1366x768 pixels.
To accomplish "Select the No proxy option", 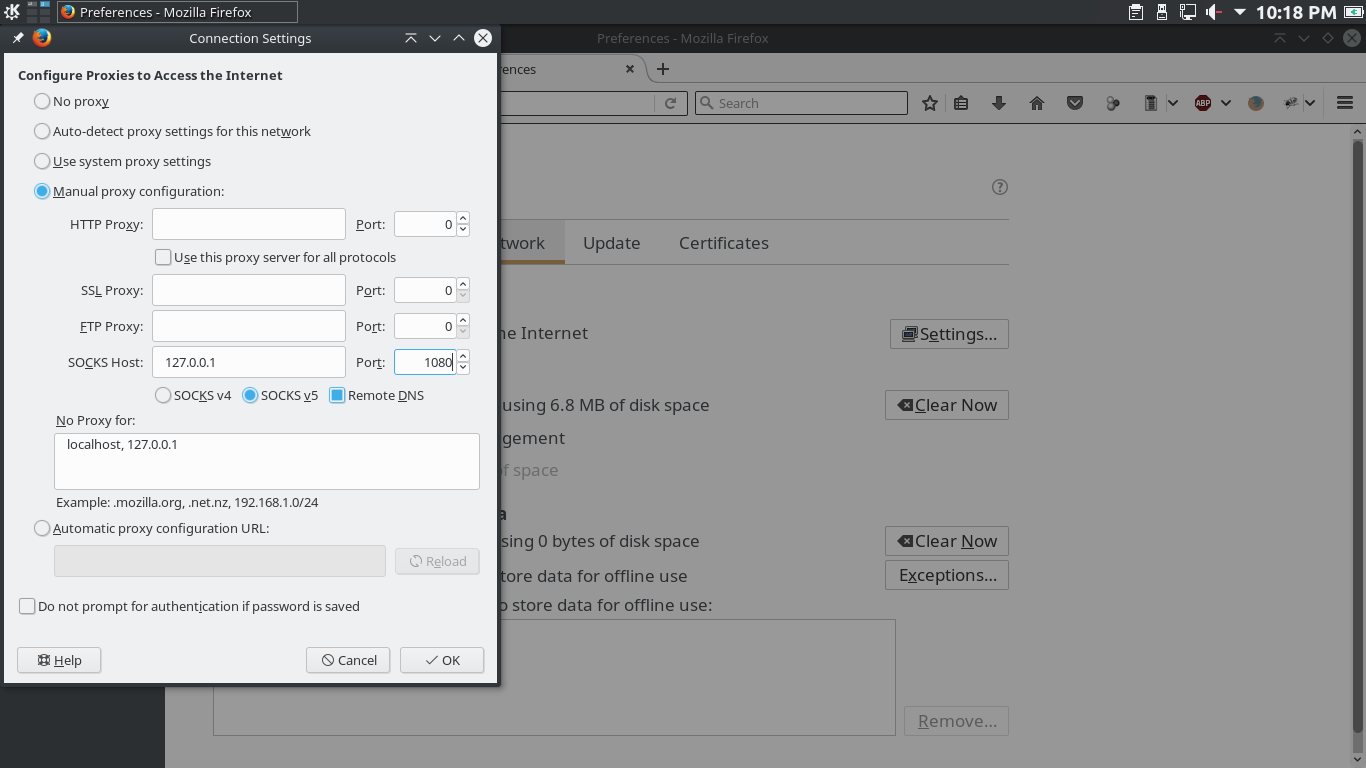I will coord(42,101).
